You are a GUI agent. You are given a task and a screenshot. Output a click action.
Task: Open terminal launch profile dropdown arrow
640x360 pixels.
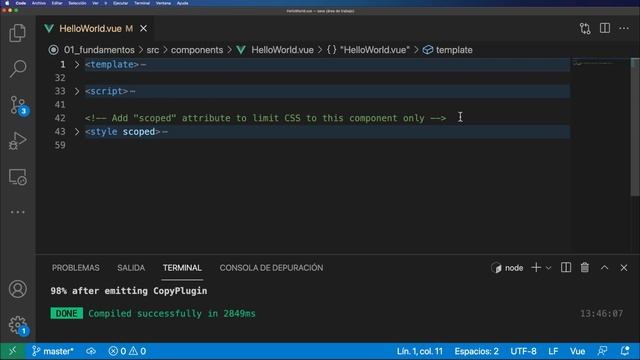(549, 268)
